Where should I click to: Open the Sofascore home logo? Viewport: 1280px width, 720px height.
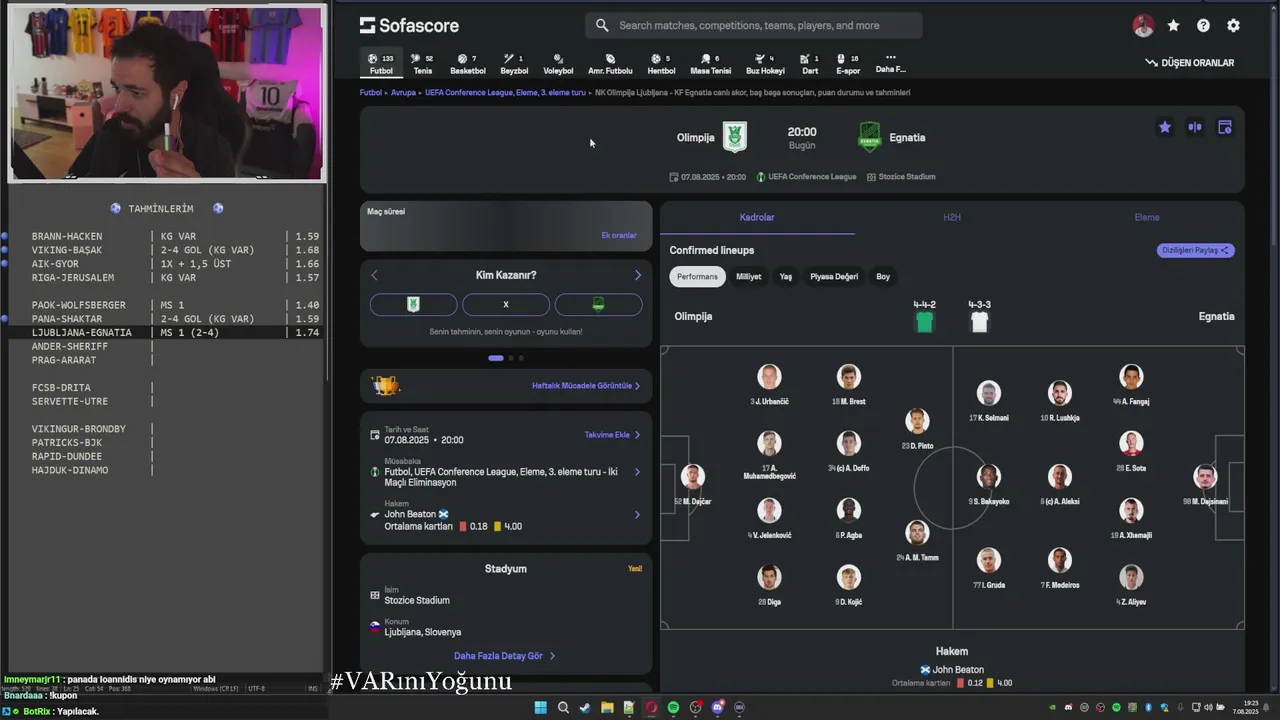click(409, 25)
